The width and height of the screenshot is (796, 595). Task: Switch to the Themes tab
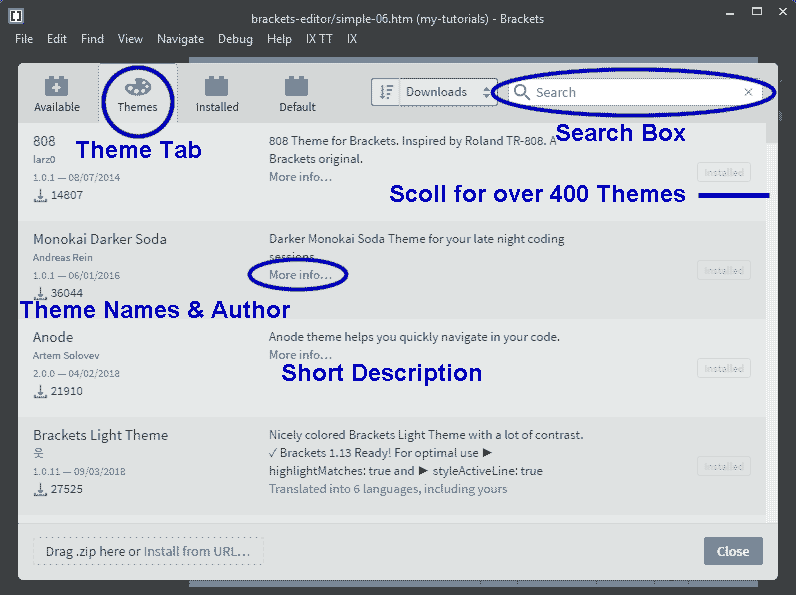[x=137, y=93]
